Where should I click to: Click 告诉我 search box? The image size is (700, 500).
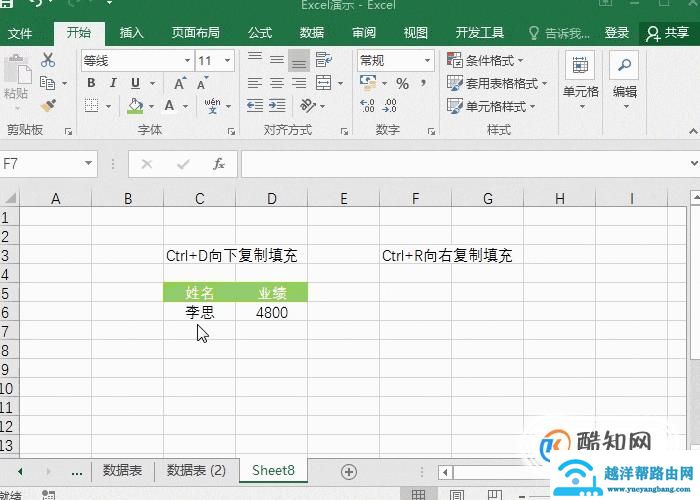[x=559, y=33]
